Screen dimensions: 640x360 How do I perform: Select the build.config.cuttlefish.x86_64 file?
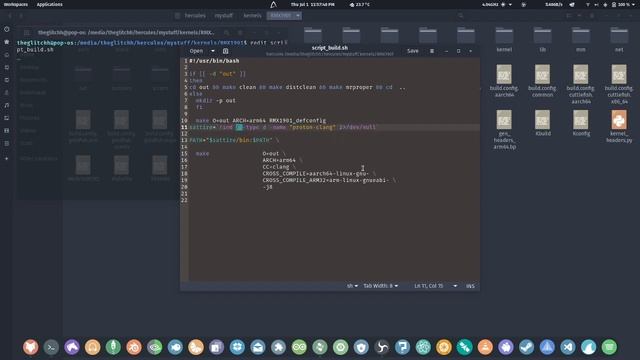[x=619, y=84]
